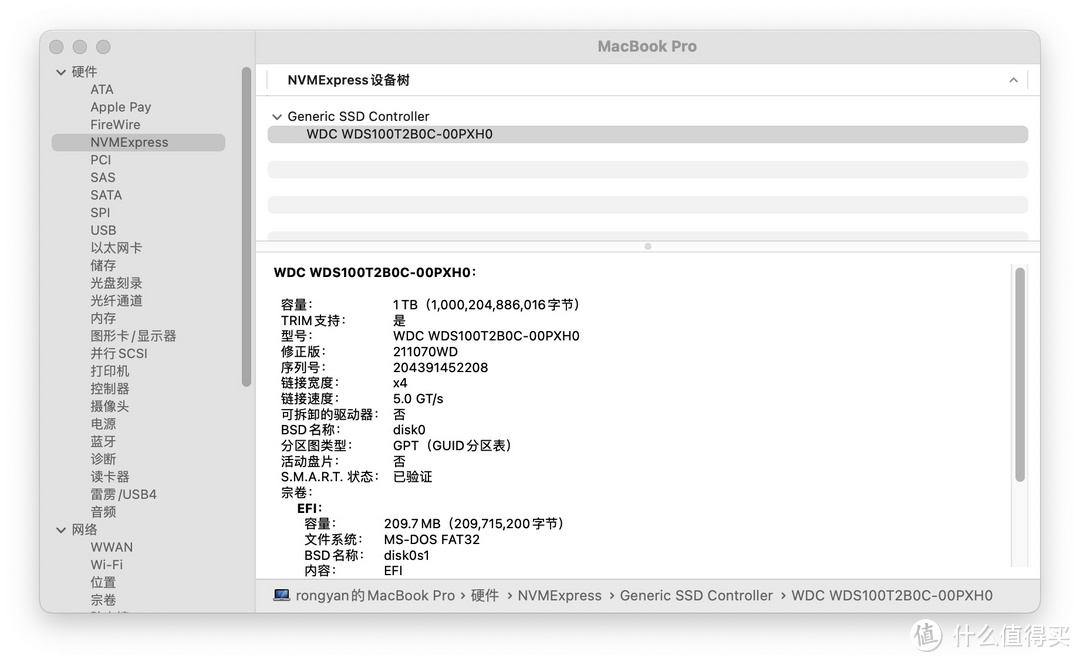Select SATA in the sidebar
Screen dimensions: 1080x662
pyautogui.click(x=106, y=195)
